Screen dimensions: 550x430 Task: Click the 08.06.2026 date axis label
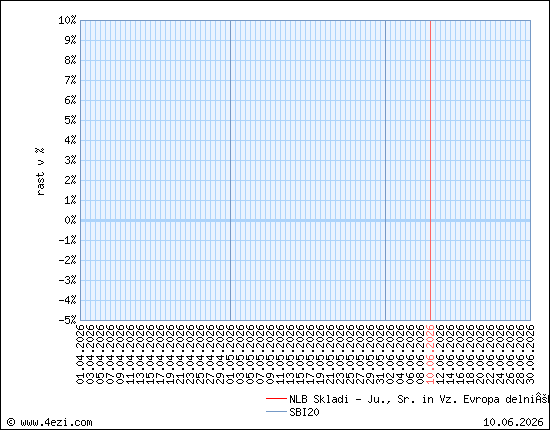pos(421,354)
